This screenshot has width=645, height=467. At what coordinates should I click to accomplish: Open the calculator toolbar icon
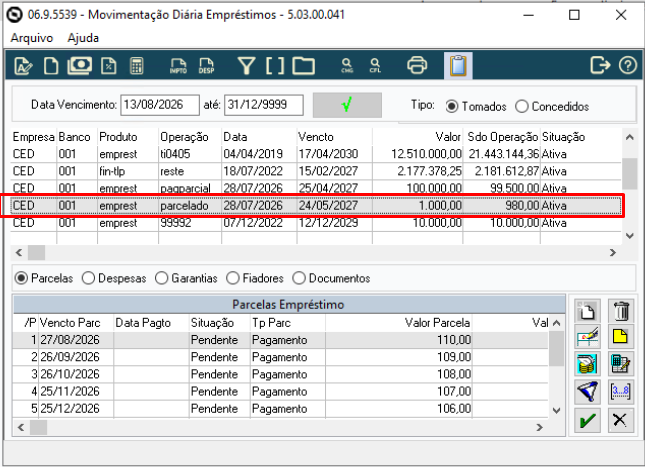tap(137, 66)
